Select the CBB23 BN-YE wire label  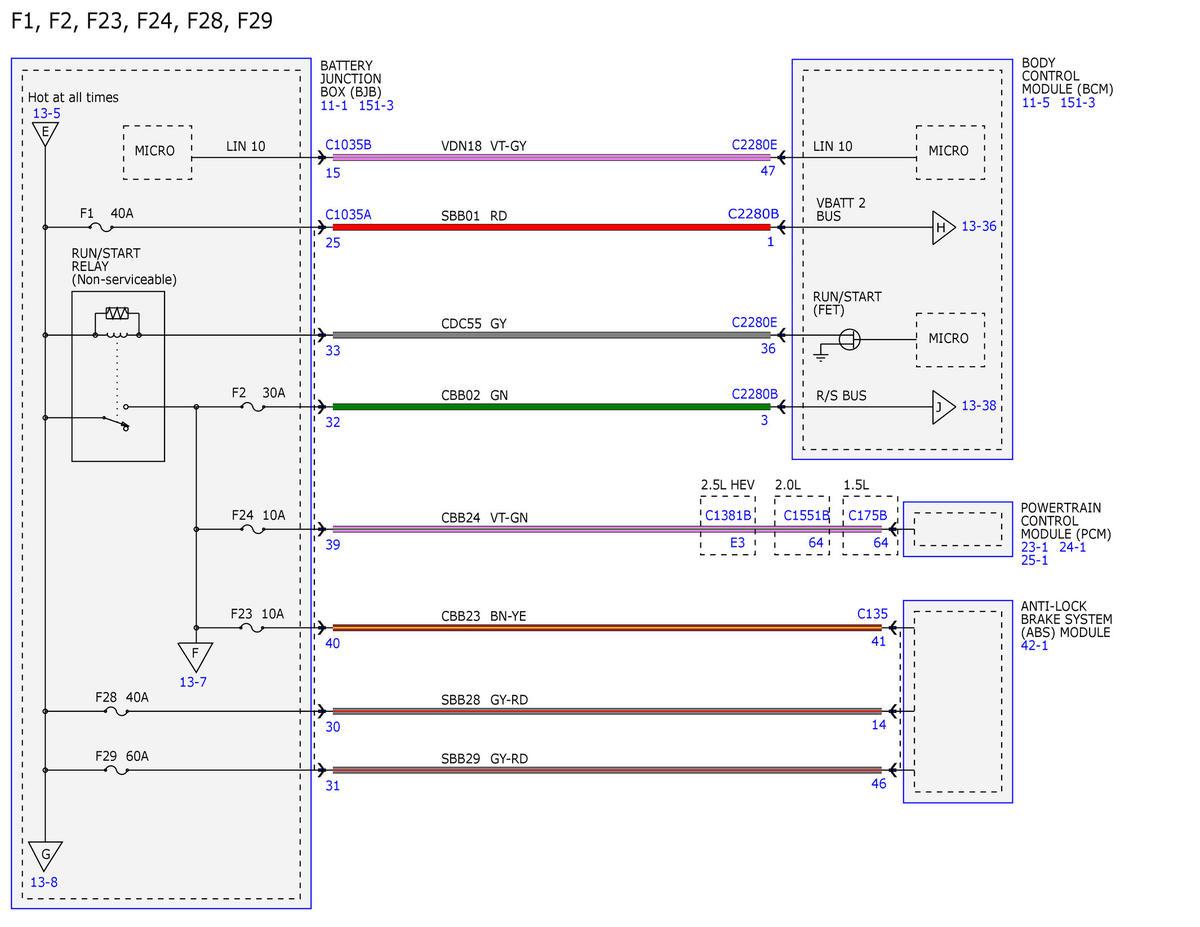click(483, 616)
